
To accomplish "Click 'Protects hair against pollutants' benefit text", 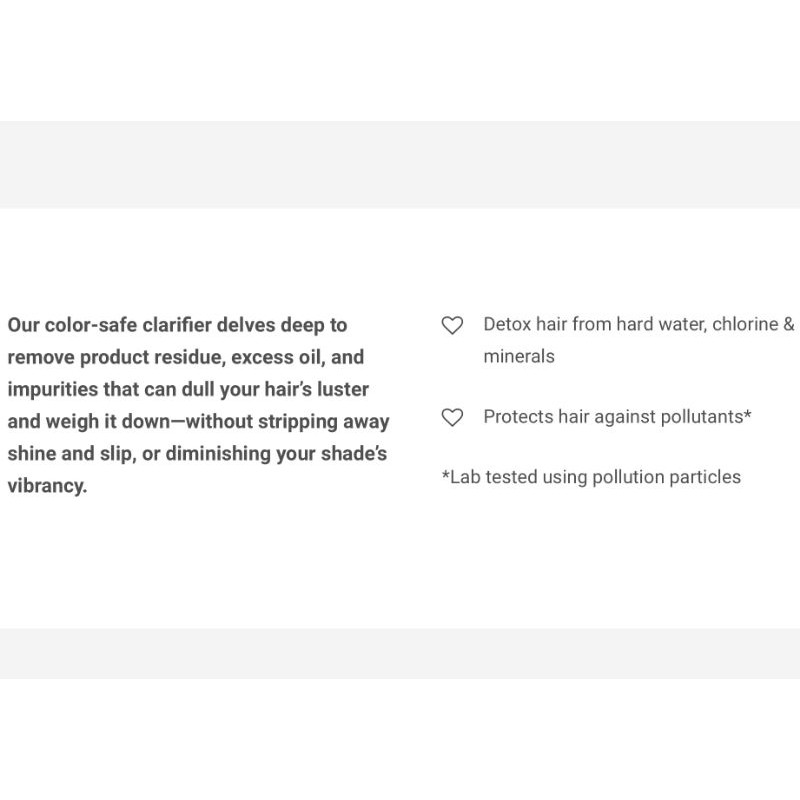I will [617, 417].
